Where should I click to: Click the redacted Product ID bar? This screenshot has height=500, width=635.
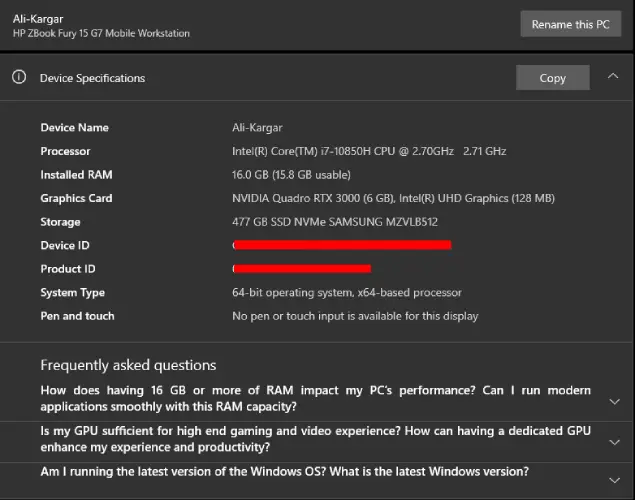[x=302, y=269]
